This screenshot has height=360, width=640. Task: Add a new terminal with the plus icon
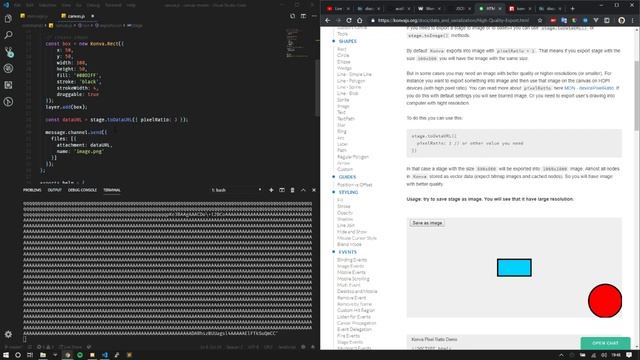tap(271, 190)
